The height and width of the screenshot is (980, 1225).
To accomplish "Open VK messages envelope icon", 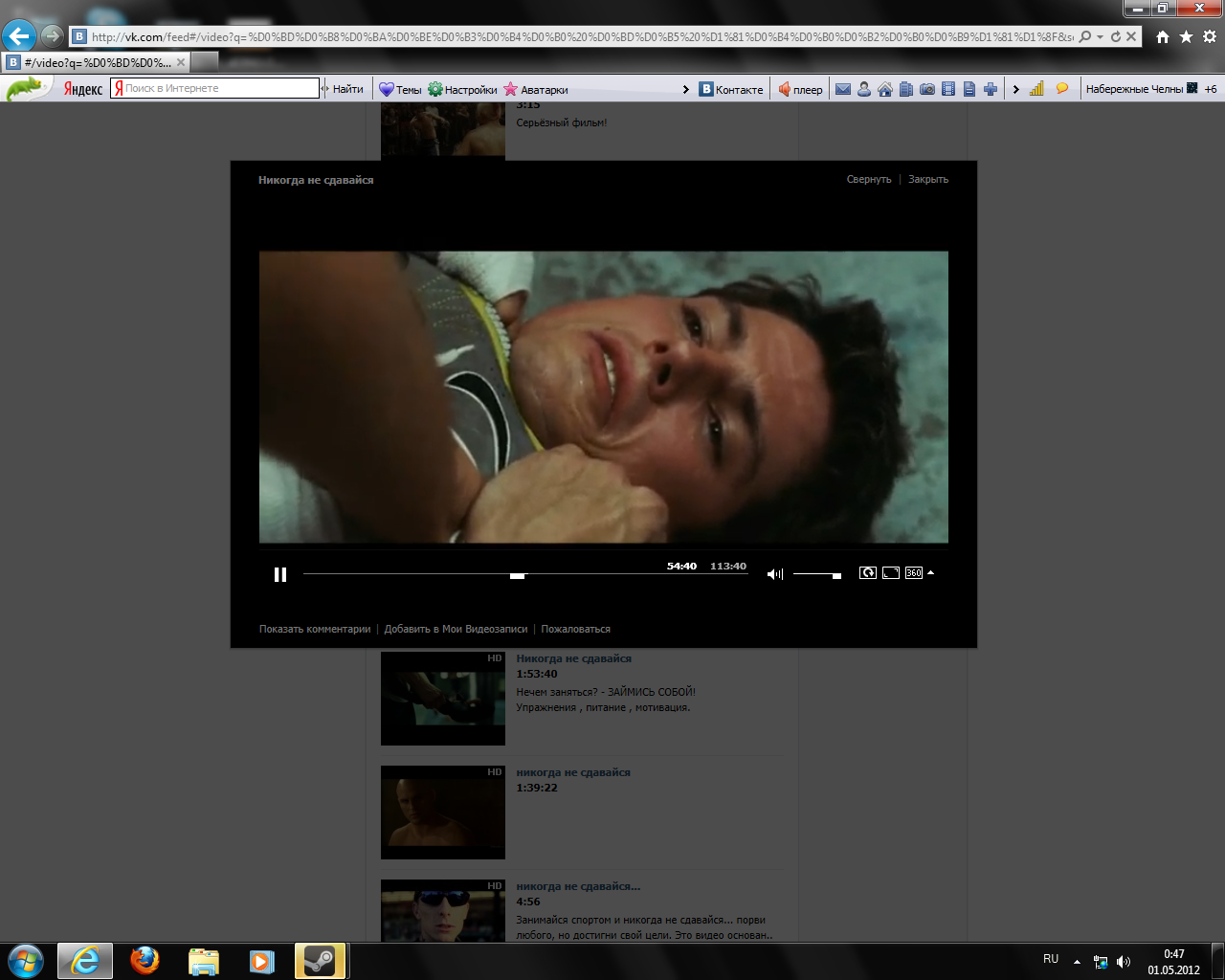I will point(843,89).
